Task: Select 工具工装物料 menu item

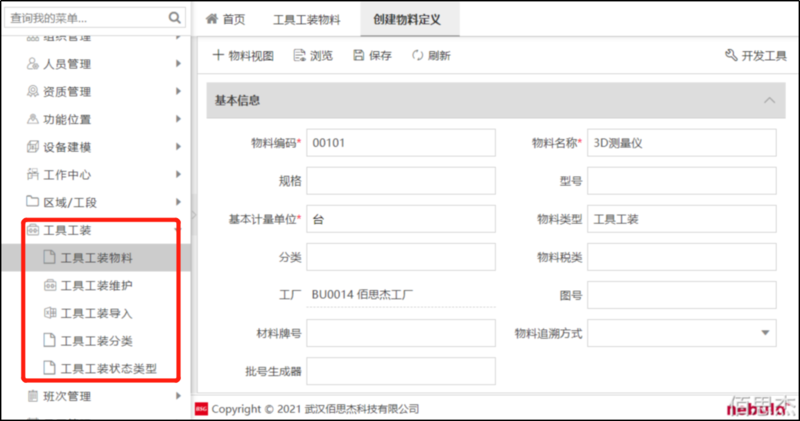Action: (96, 258)
